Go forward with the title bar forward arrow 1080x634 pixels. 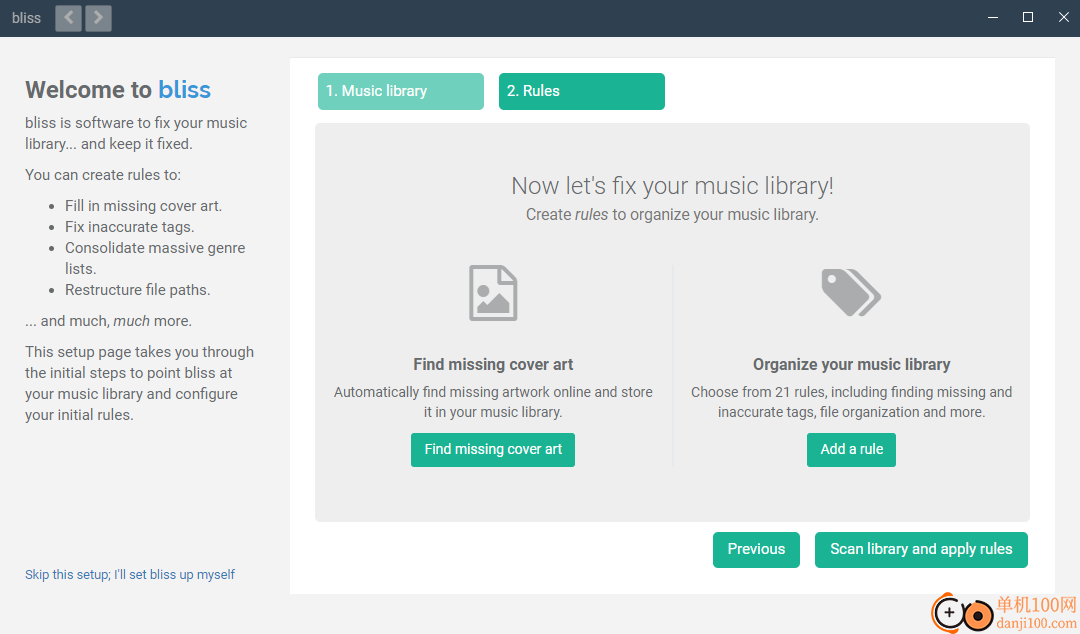pos(98,18)
